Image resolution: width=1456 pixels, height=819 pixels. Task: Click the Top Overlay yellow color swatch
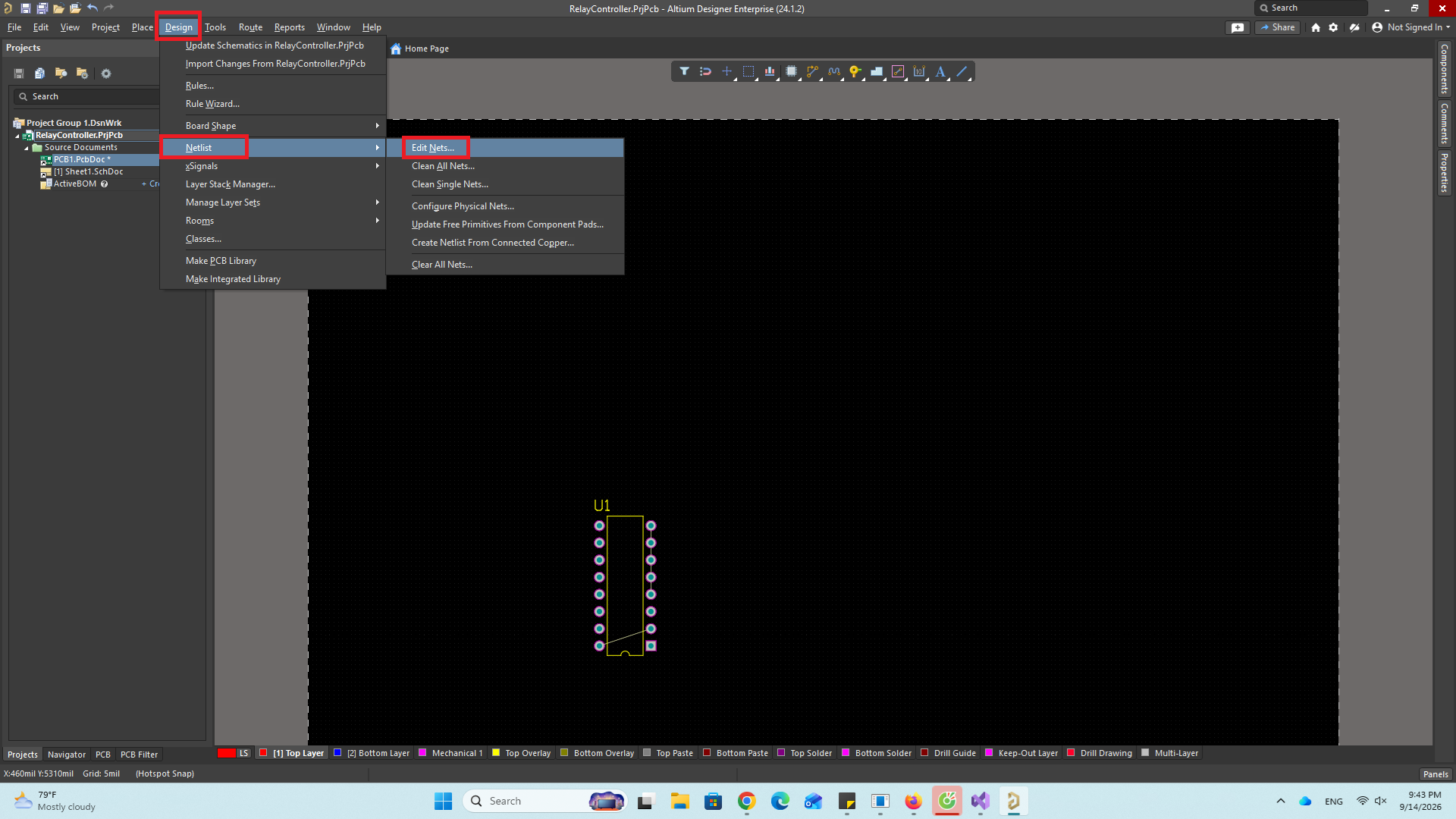(x=496, y=753)
